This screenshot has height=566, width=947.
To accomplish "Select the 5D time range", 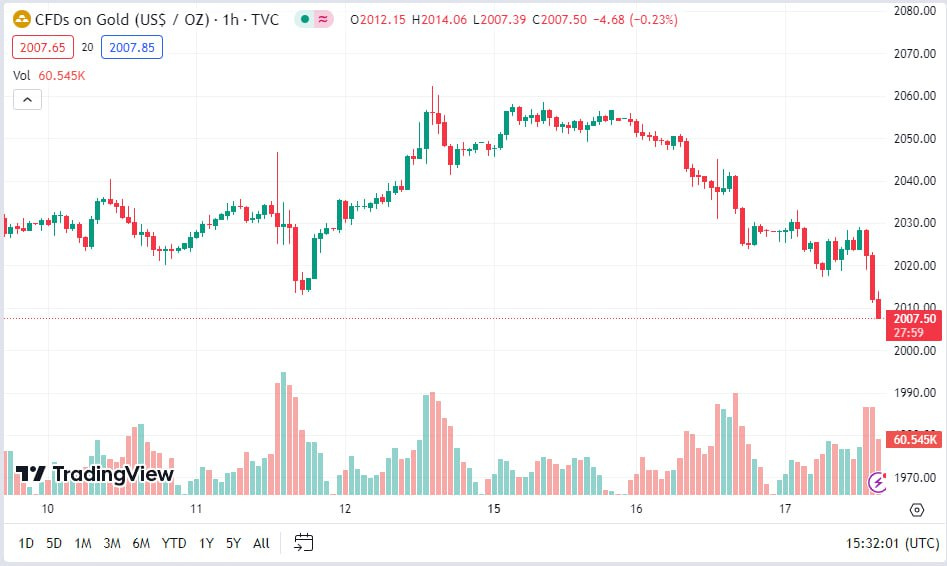I will coord(54,543).
